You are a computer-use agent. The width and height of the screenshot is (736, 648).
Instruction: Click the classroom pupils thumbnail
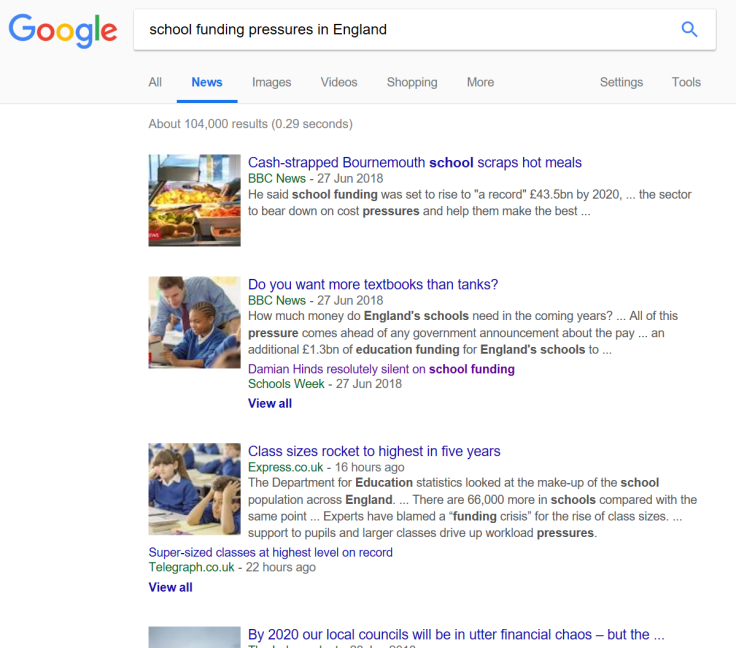[x=194, y=489]
